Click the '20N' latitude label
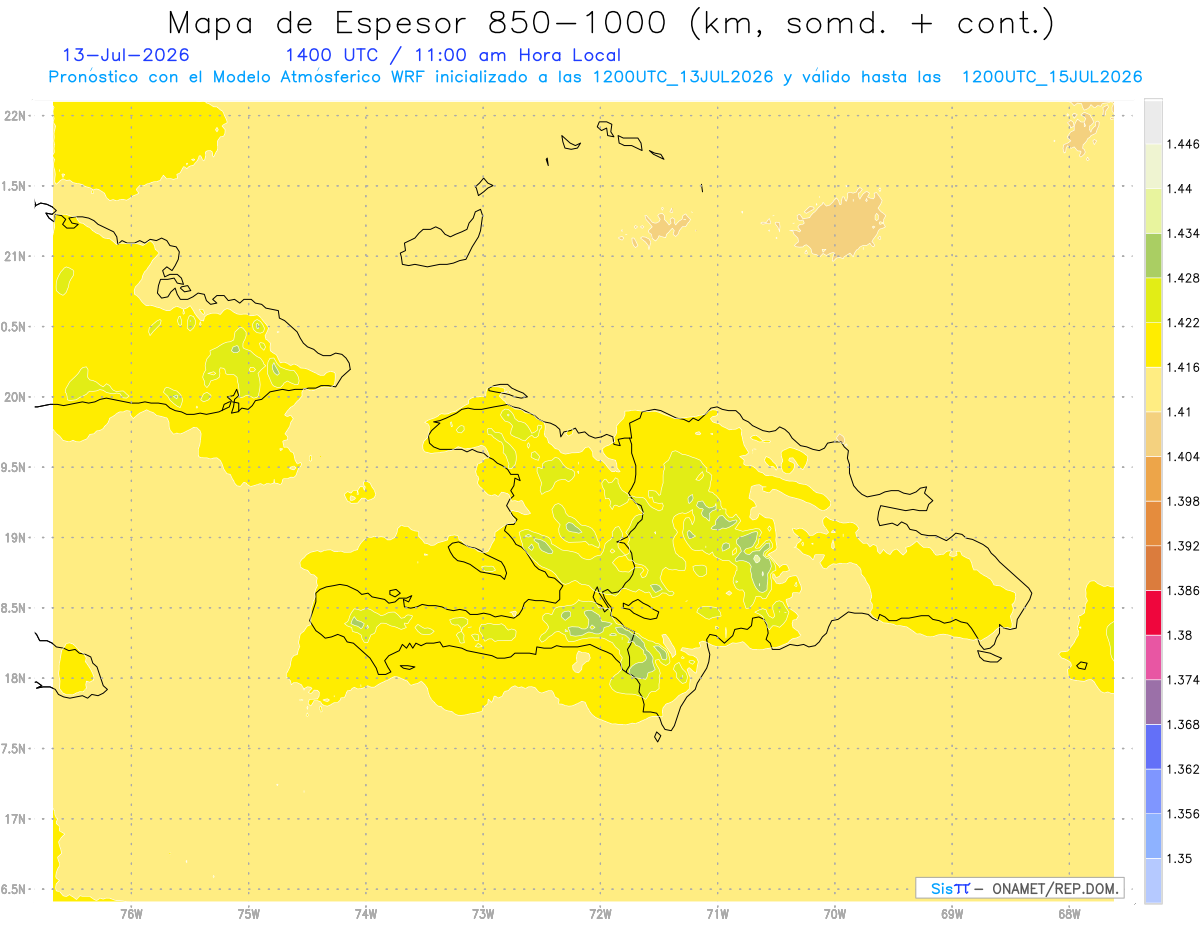This screenshot has height=927, width=1200. [16, 397]
